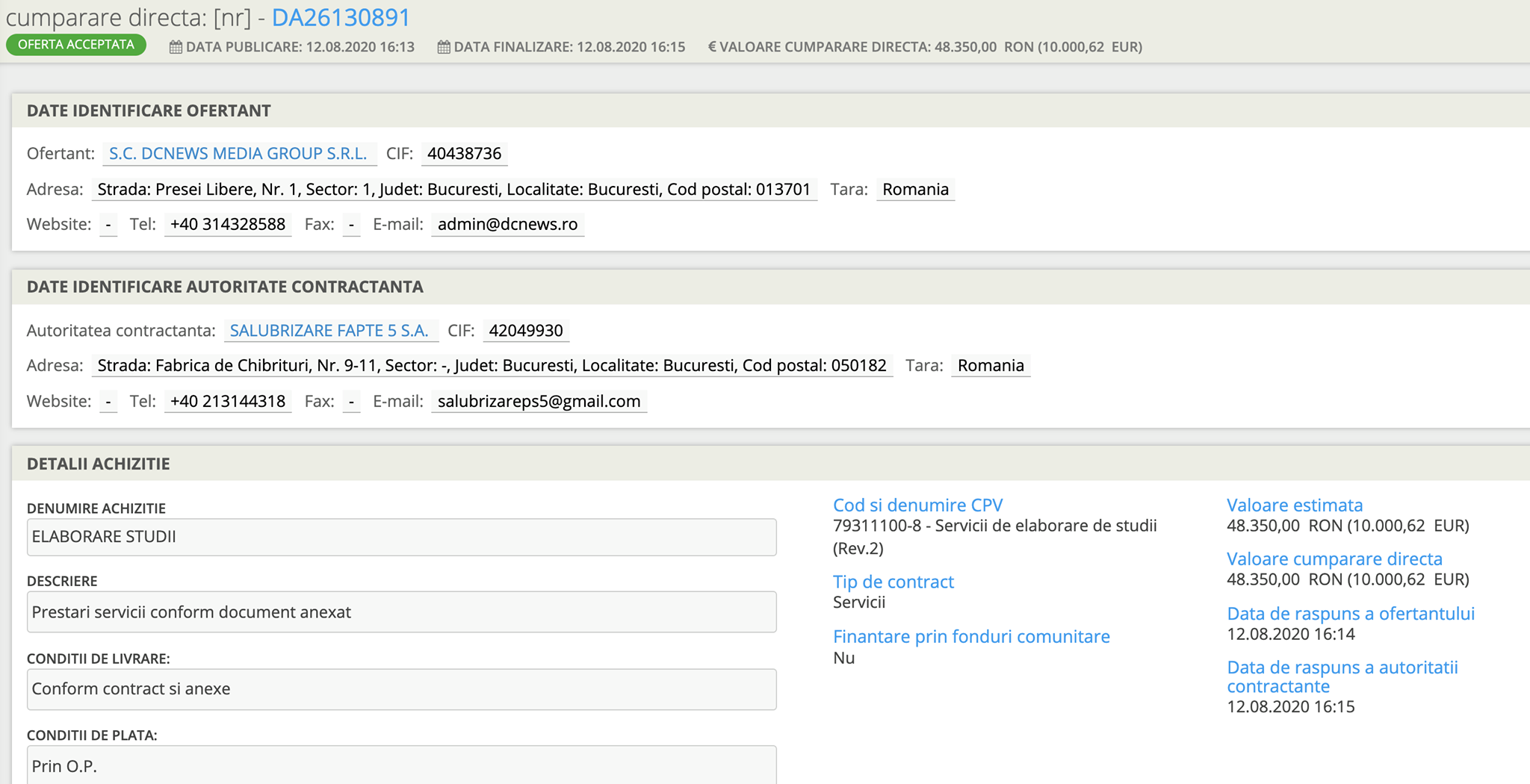1530x784 pixels.
Task: Click the calendar icon beside DATA PUBLICARE
Action: [176, 47]
